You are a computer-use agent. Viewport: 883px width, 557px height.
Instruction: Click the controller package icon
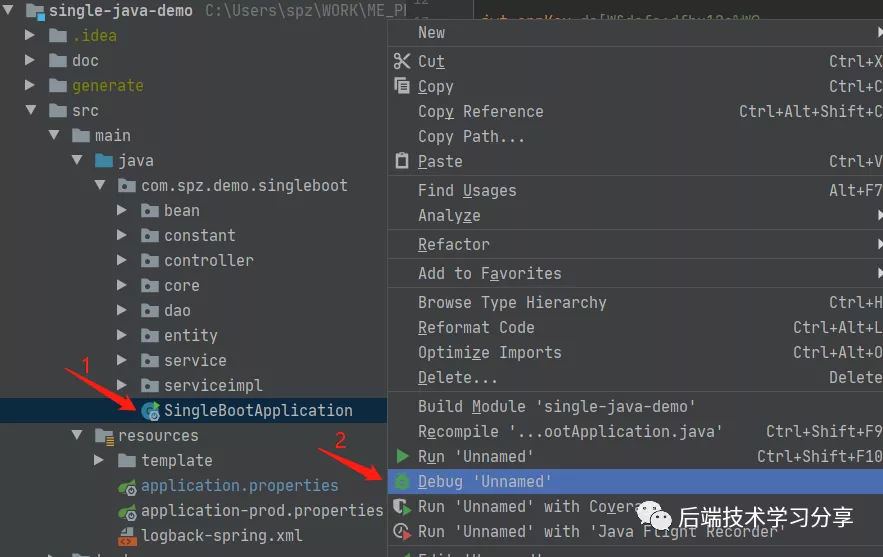pyautogui.click(x=150, y=260)
